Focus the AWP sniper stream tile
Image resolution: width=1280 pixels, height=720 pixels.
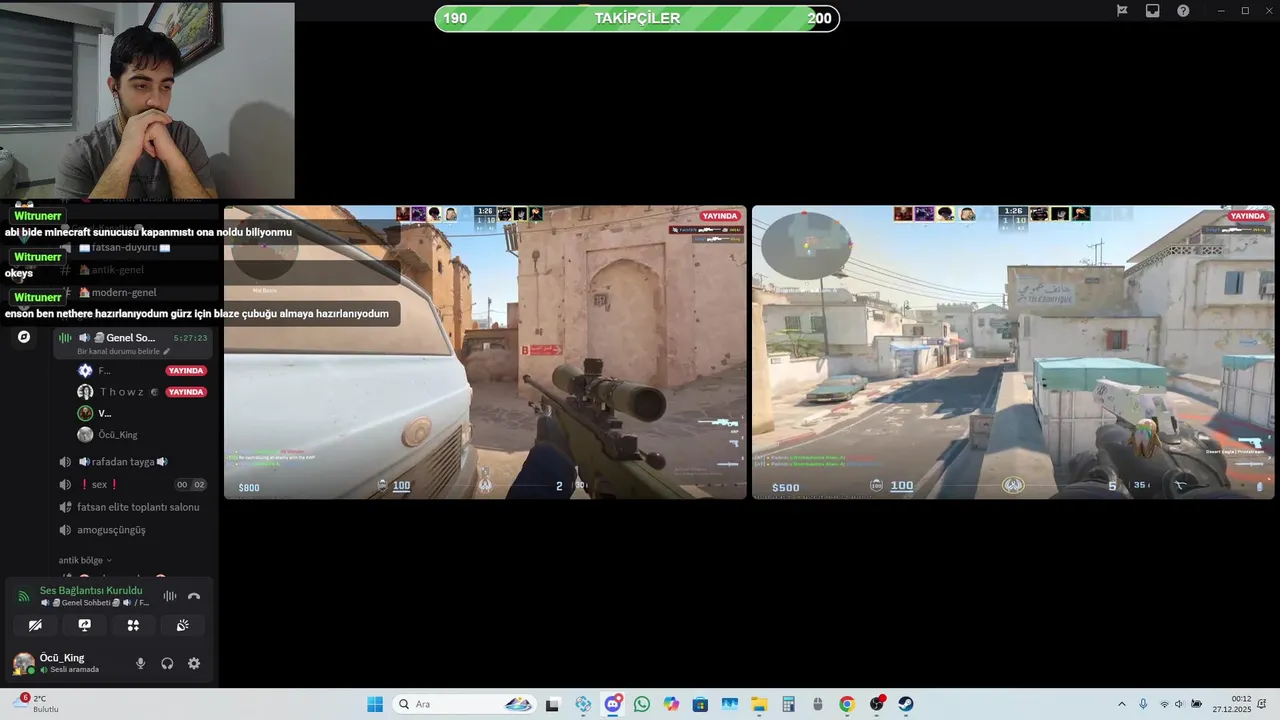pyautogui.click(x=485, y=352)
